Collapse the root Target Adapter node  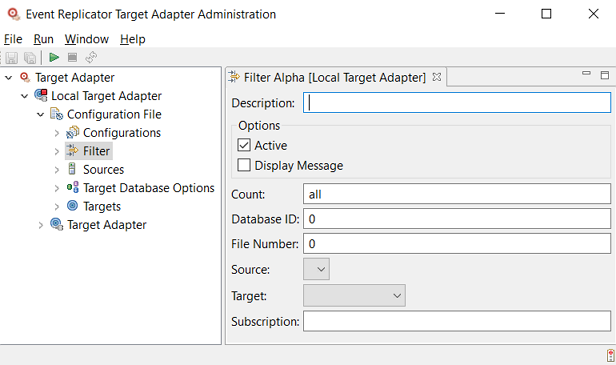click(x=9, y=78)
